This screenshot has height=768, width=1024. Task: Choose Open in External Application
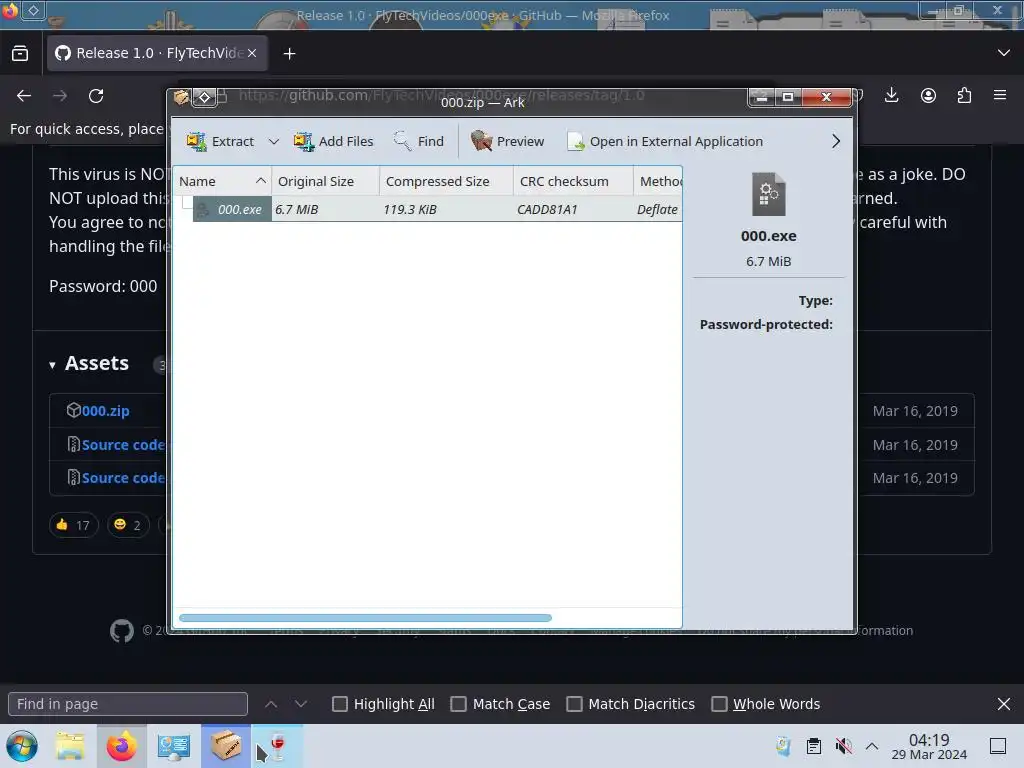[665, 141]
